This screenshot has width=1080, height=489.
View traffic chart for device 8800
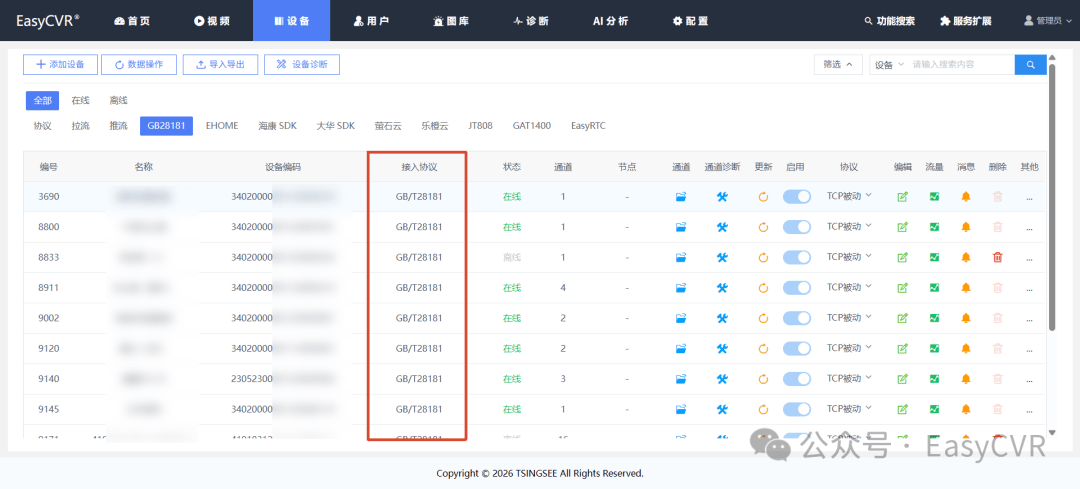tap(934, 227)
